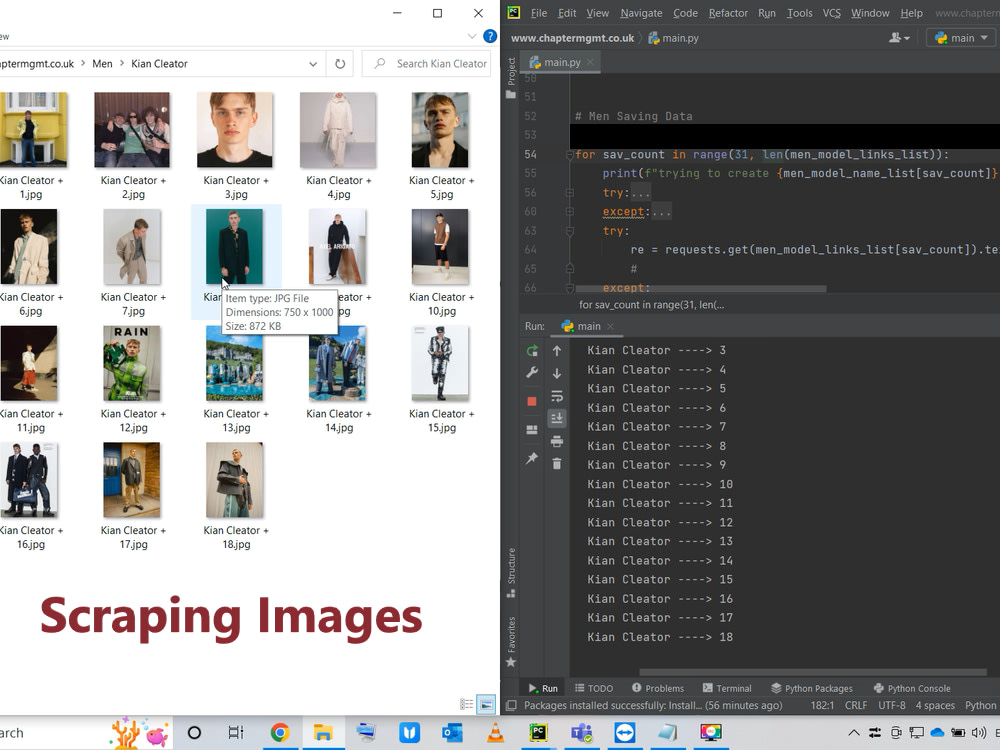
Task: Open the VCS menu
Action: point(832,13)
